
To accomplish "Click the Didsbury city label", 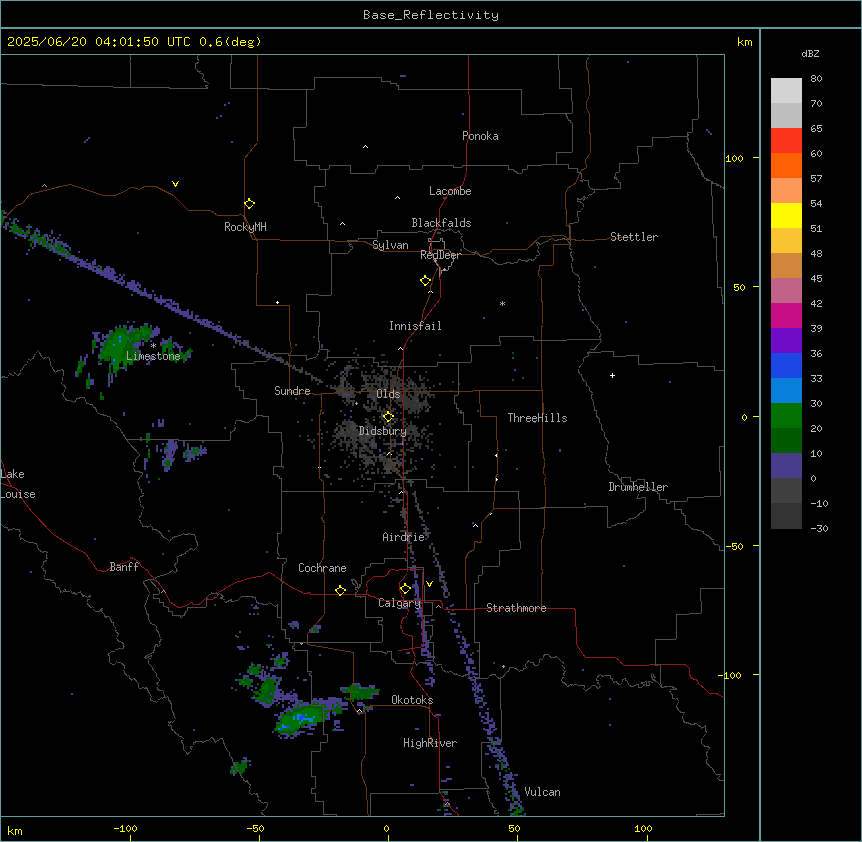I will [383, 431].
